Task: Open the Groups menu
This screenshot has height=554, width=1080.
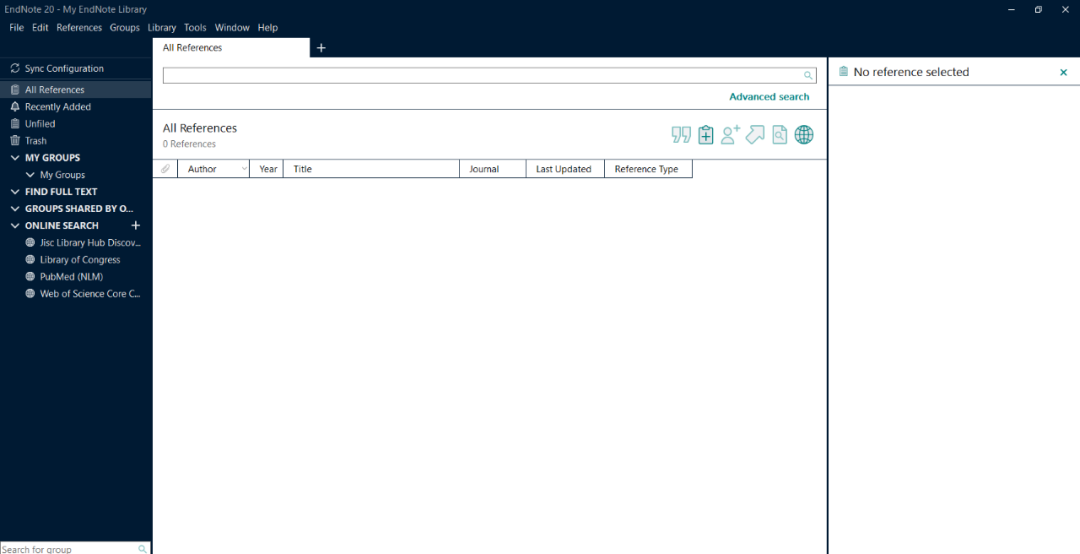Action: 125,28
